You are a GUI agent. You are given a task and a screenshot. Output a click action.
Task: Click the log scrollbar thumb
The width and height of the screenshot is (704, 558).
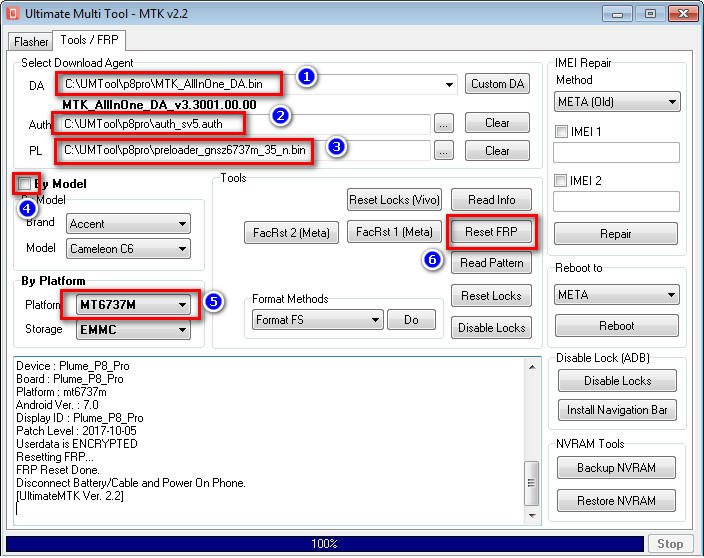(532, 483)
